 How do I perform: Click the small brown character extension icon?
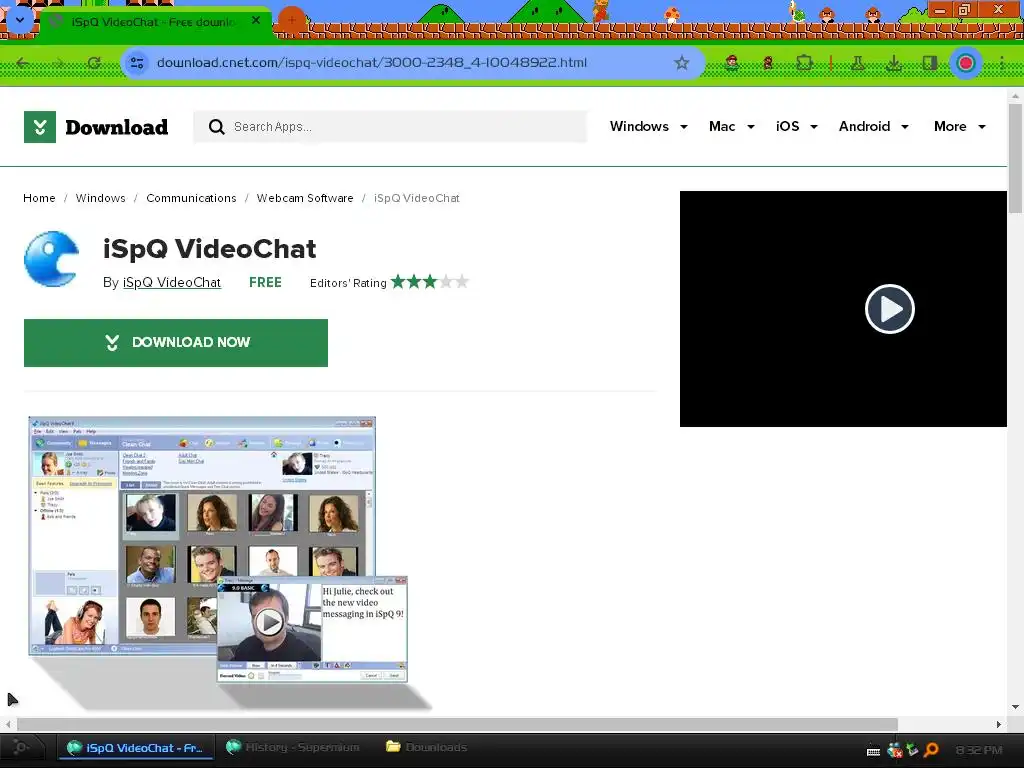point(768,63)
